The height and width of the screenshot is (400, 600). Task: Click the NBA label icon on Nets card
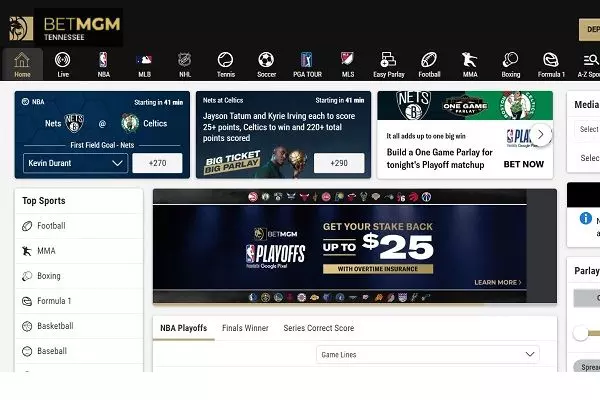25,102
